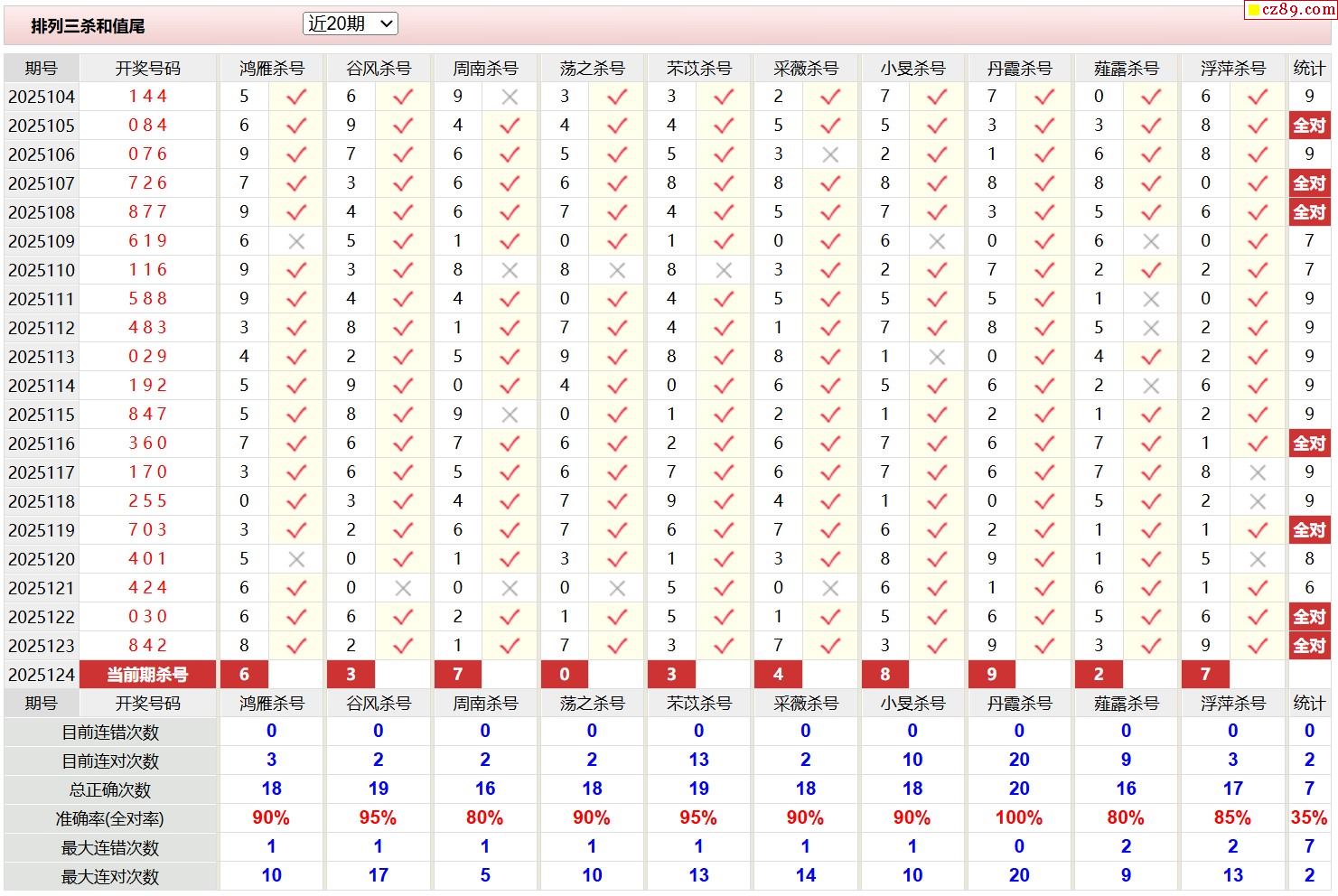
Task: Click the cross mark for 蒹葭 in row 2025111
Action: [1151, 299]
